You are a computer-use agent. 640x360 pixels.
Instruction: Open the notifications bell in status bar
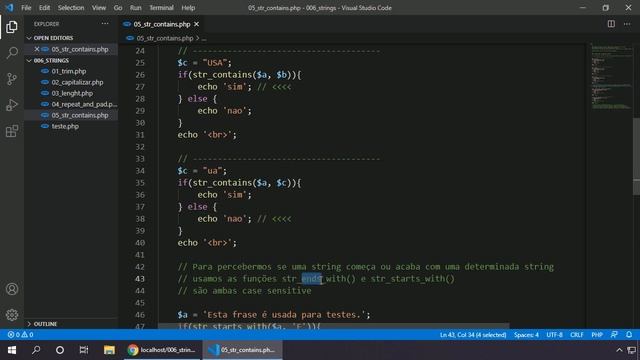click(629, 335)
